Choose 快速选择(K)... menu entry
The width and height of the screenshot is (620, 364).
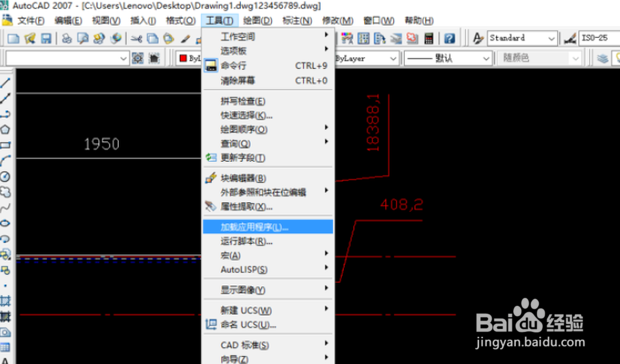(268, 115)
